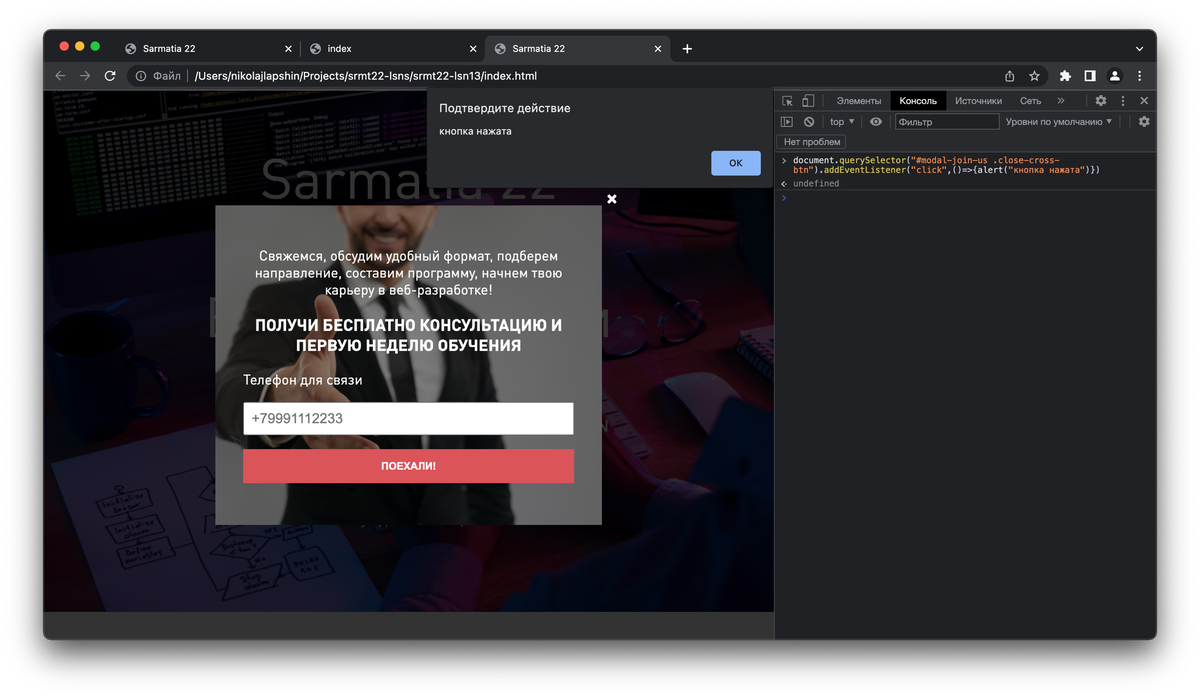Close the first Sarmatia 22 tab
The image size is (1200, 697).
[x=289, y=48]
